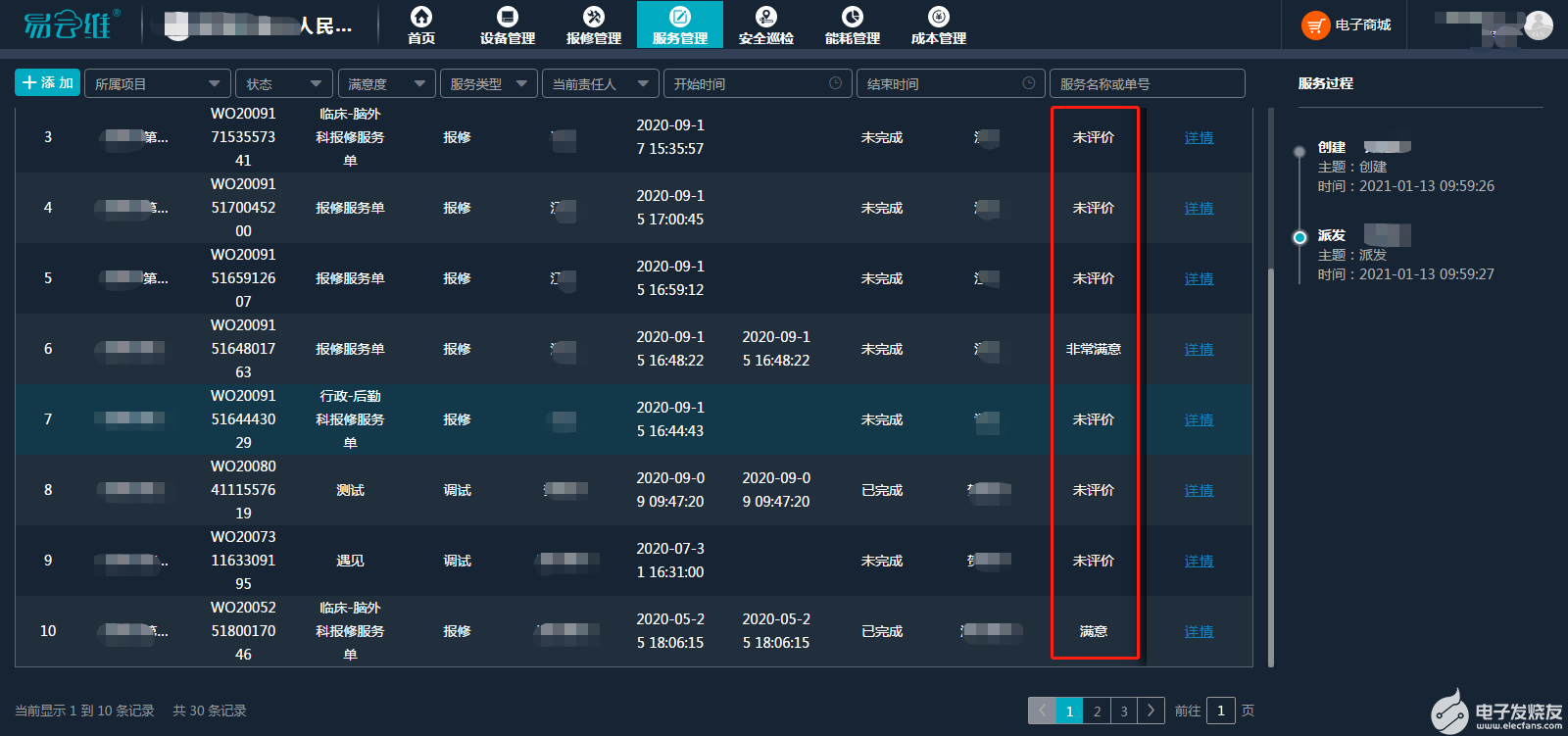This screenshot has width=1568, height=736.
Task: Open the 首页 home icon
Action: [x=421, y=17]
